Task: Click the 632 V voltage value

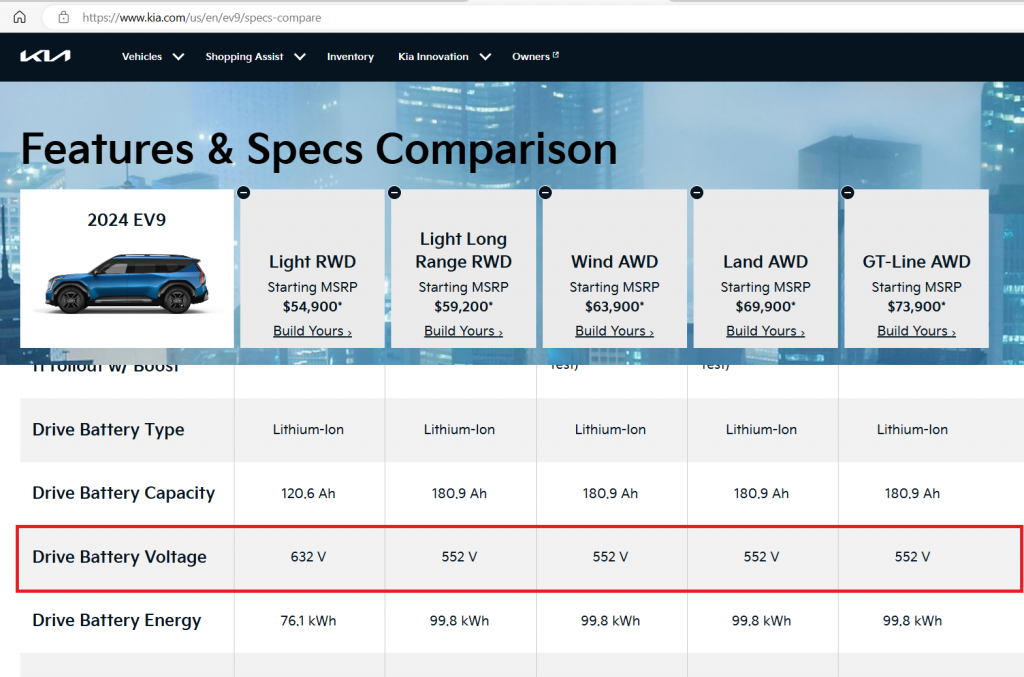Action: (308, 557)
